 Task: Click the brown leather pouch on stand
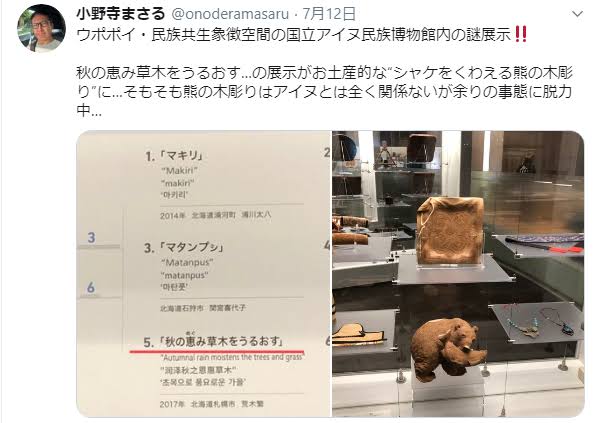click(450, 231)
